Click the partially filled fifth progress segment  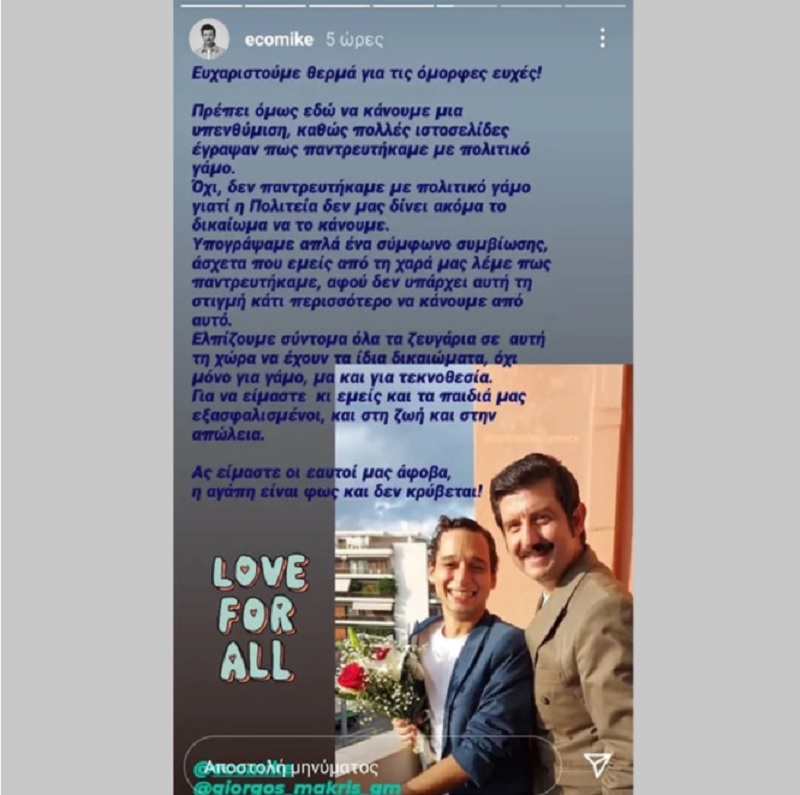click(x=467, y=6)
